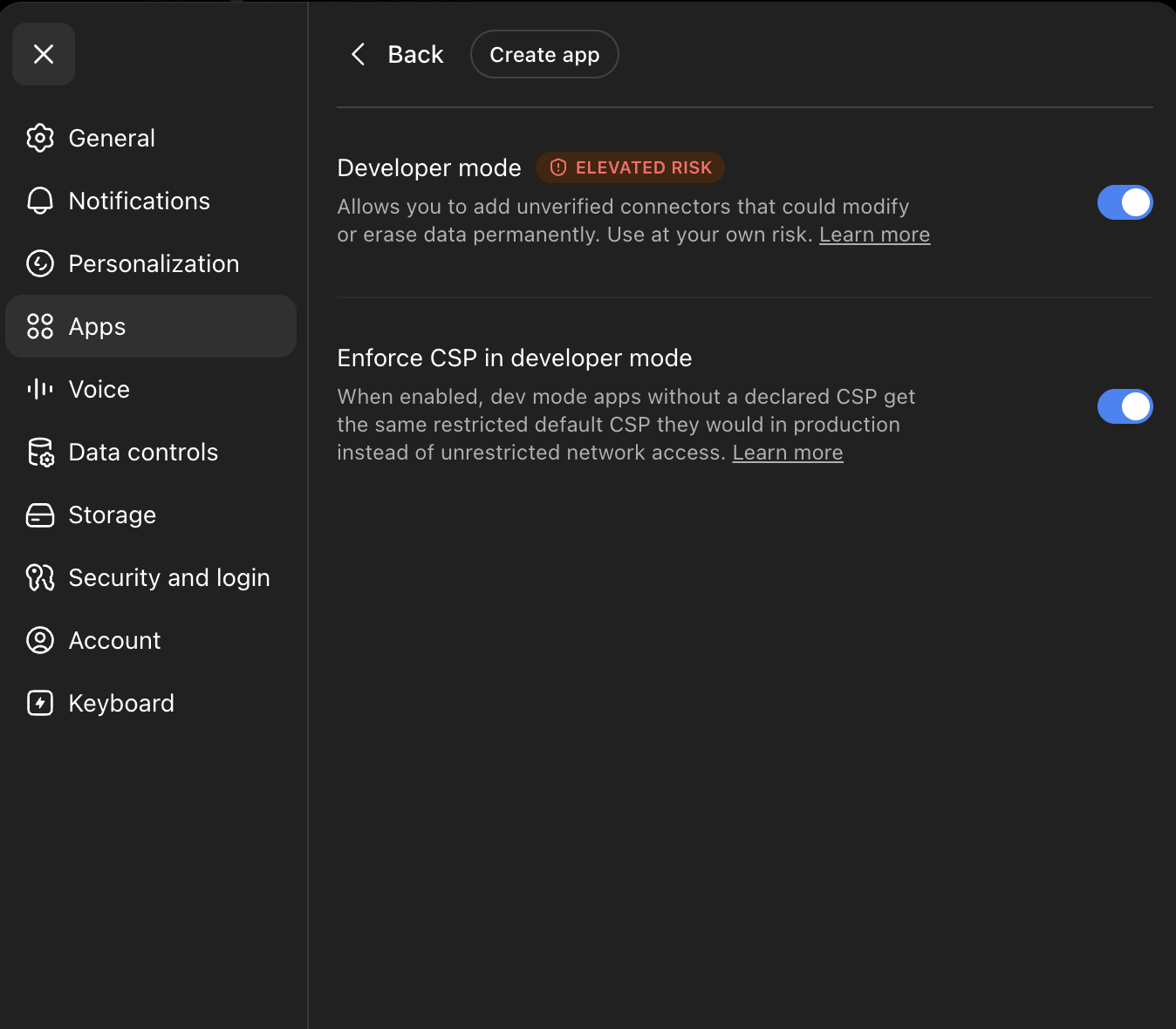Image resolution: width=1176 pixels, height=1029 pixels.
Task: Click the Notifications bell icon
Action: (40, 201)
